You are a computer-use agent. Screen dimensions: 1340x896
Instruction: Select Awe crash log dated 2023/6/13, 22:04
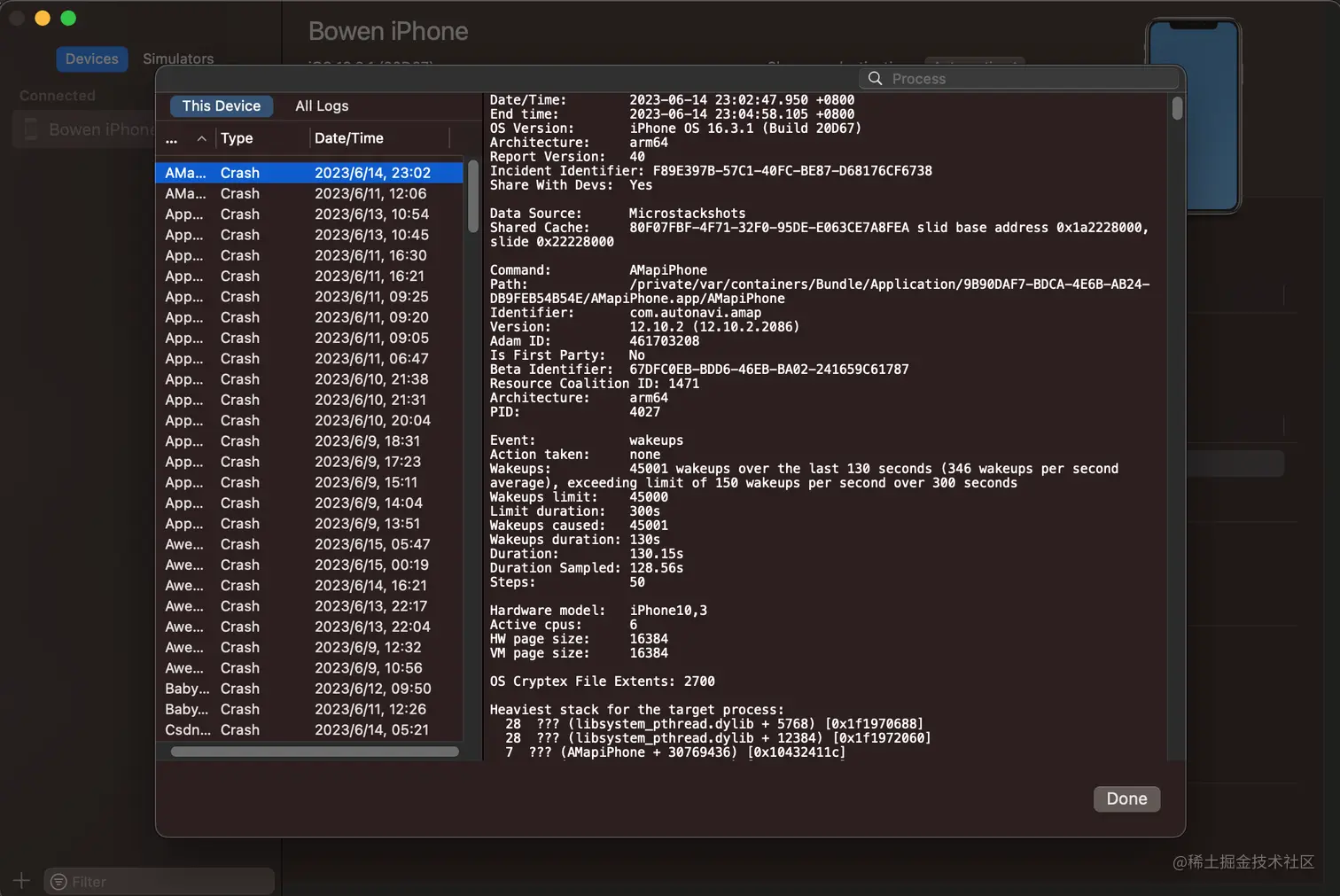[309, 626]
